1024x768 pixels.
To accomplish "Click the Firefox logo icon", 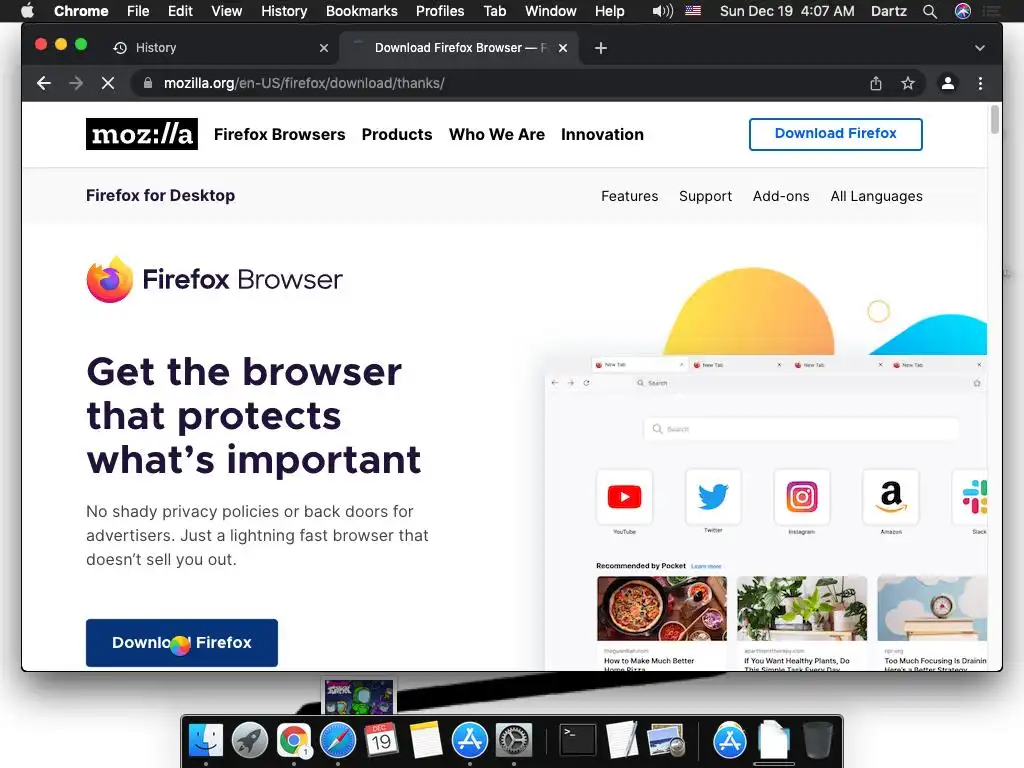I will [110, 280].
